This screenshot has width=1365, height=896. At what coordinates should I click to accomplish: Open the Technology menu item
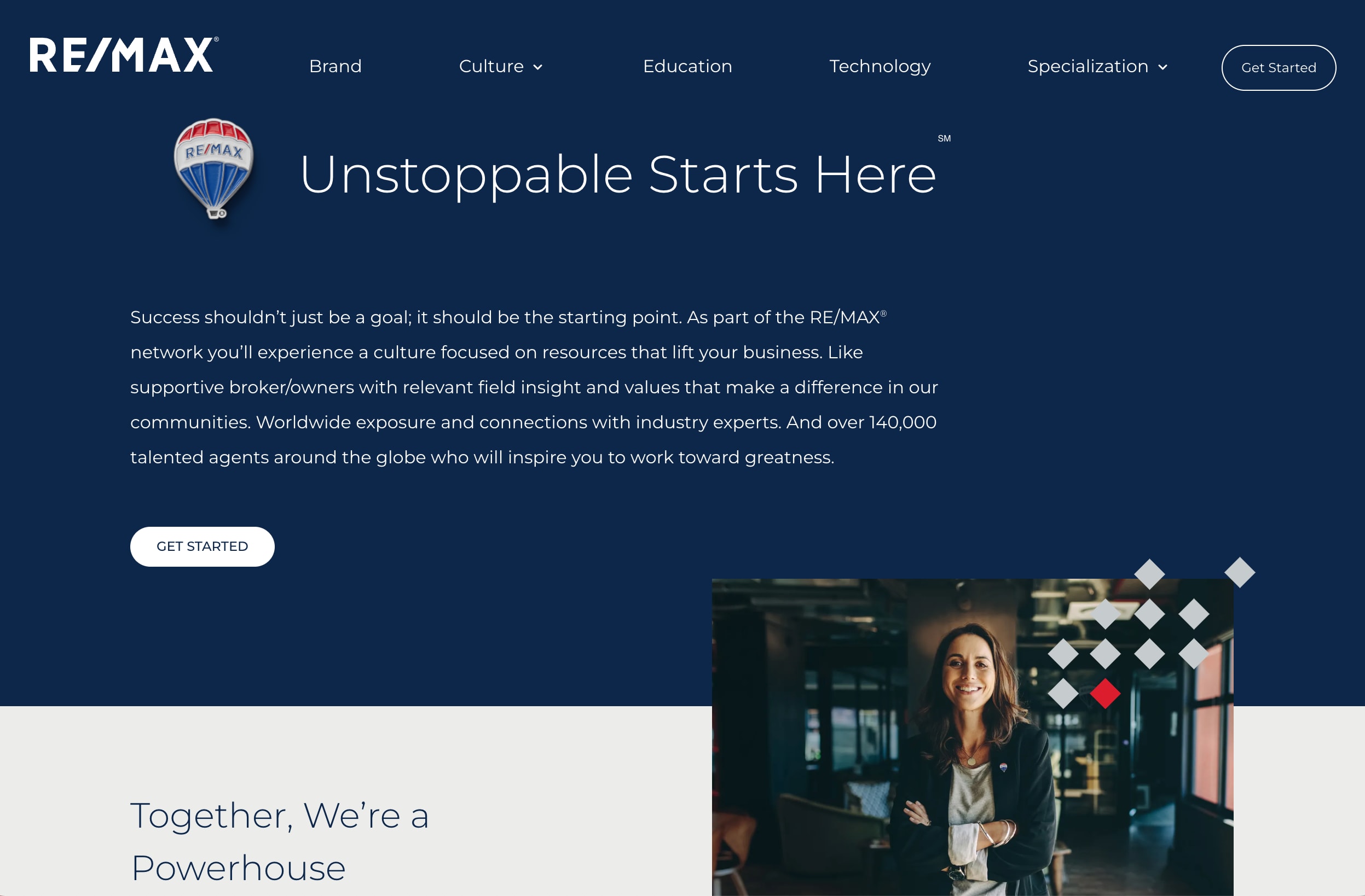[880, 67]
